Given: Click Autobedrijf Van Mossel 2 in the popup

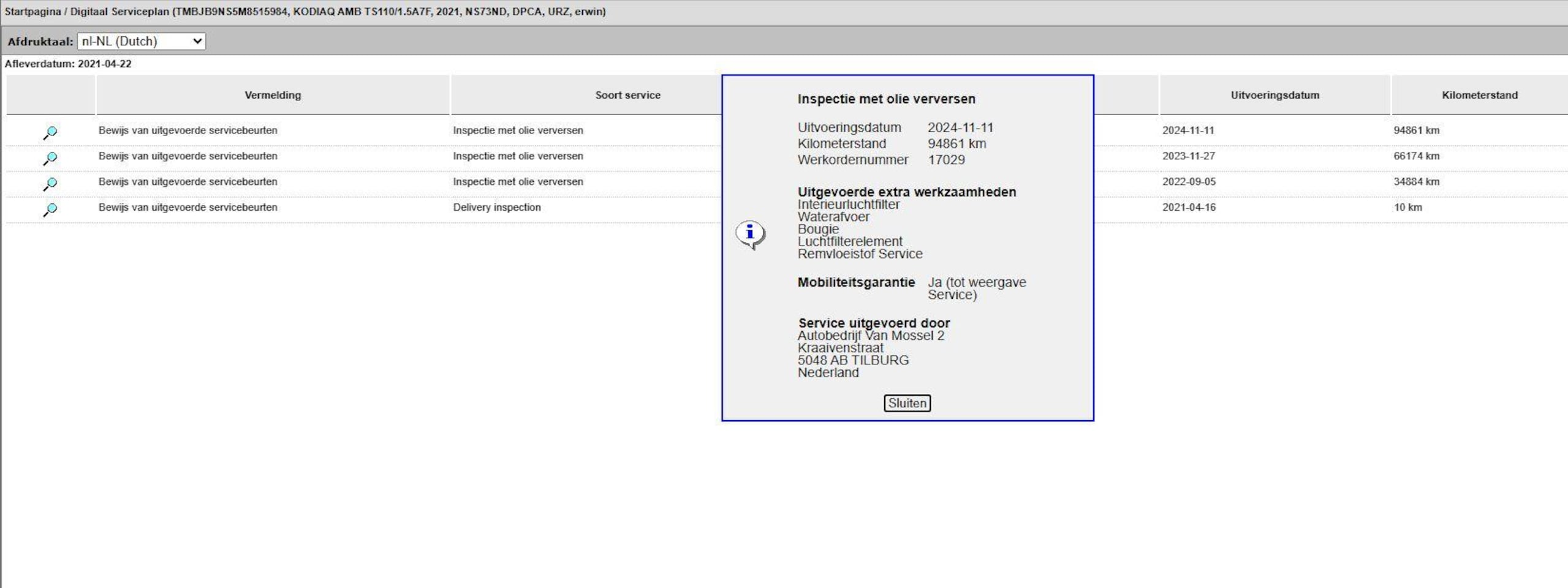Looking at the screenshot, I should [x=871, y=336].
